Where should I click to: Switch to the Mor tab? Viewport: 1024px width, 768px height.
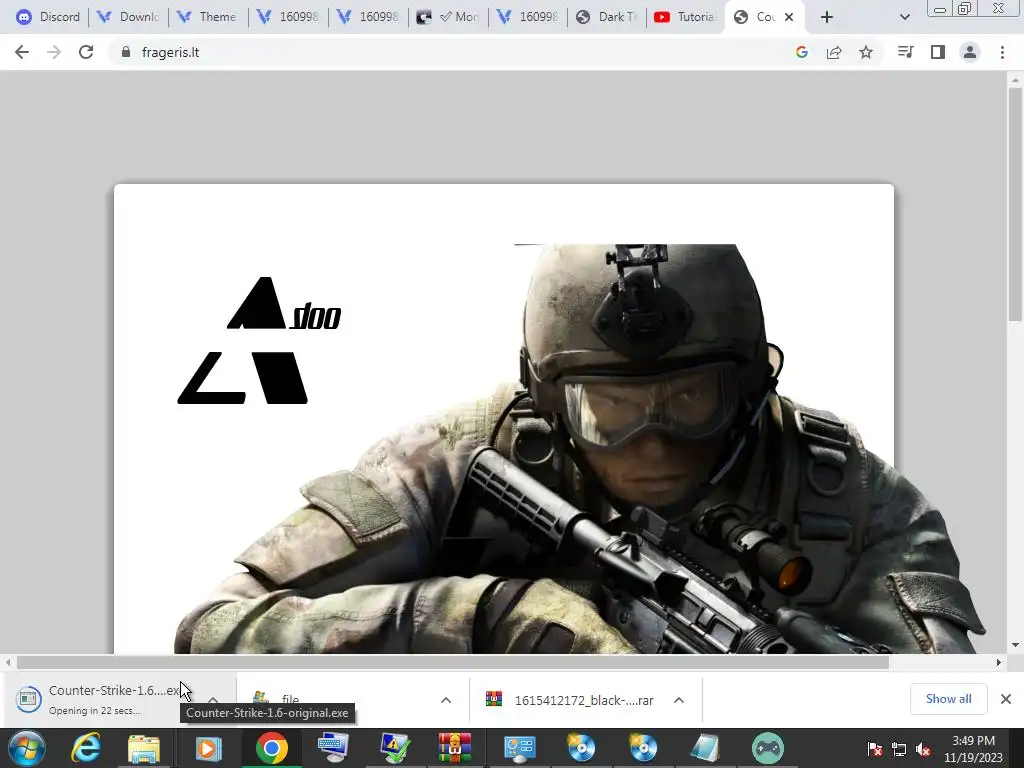(448, 17)
